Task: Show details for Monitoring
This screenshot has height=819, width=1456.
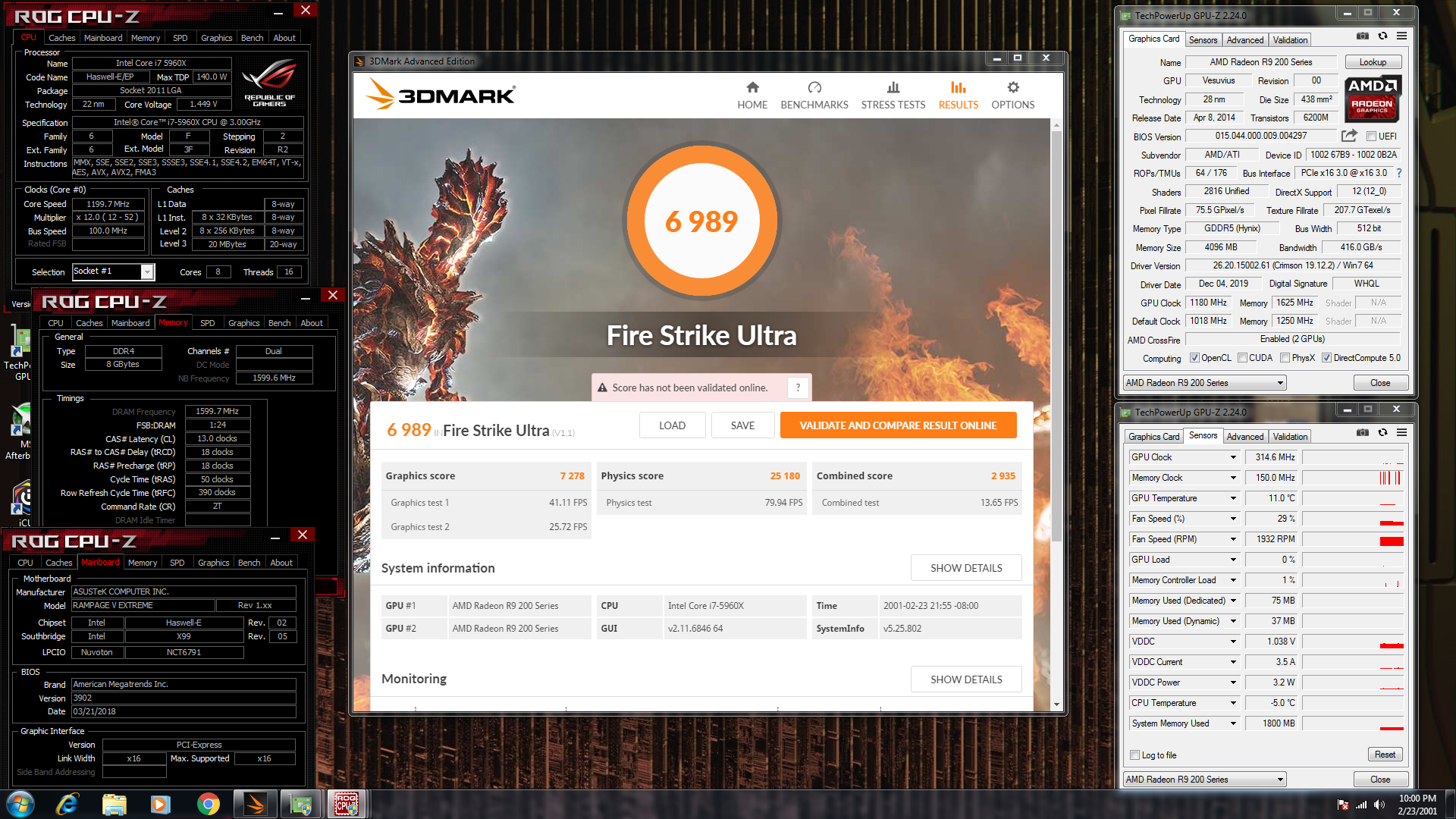Action: [966, 679]
